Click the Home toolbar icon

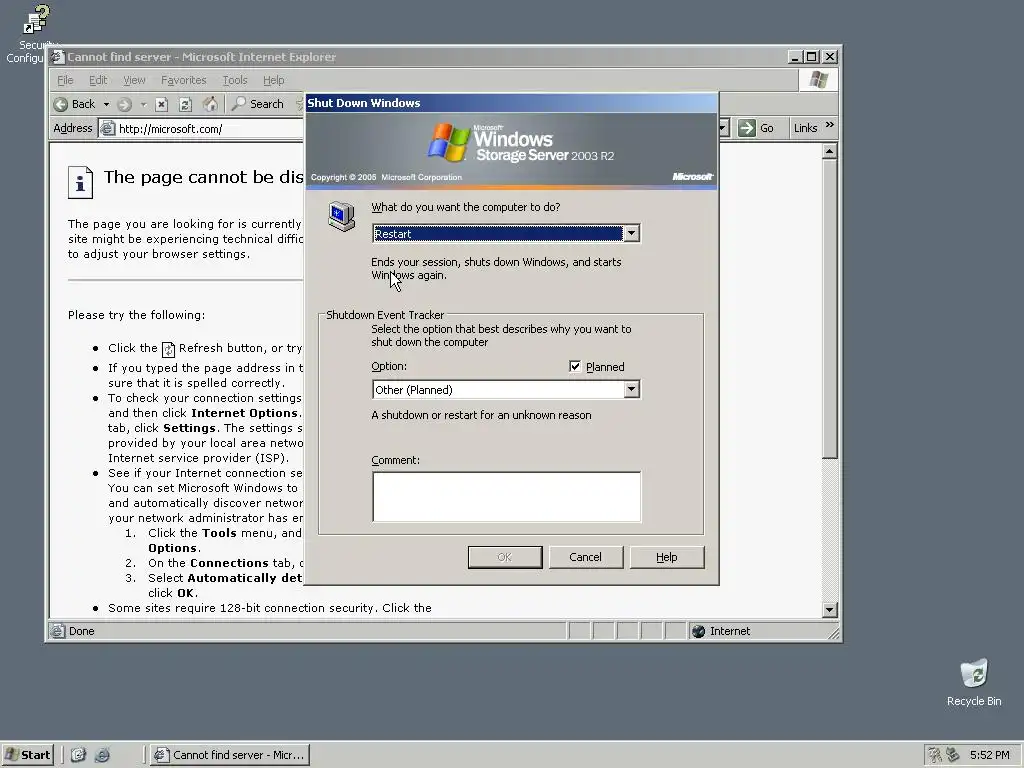click(210, 104)
